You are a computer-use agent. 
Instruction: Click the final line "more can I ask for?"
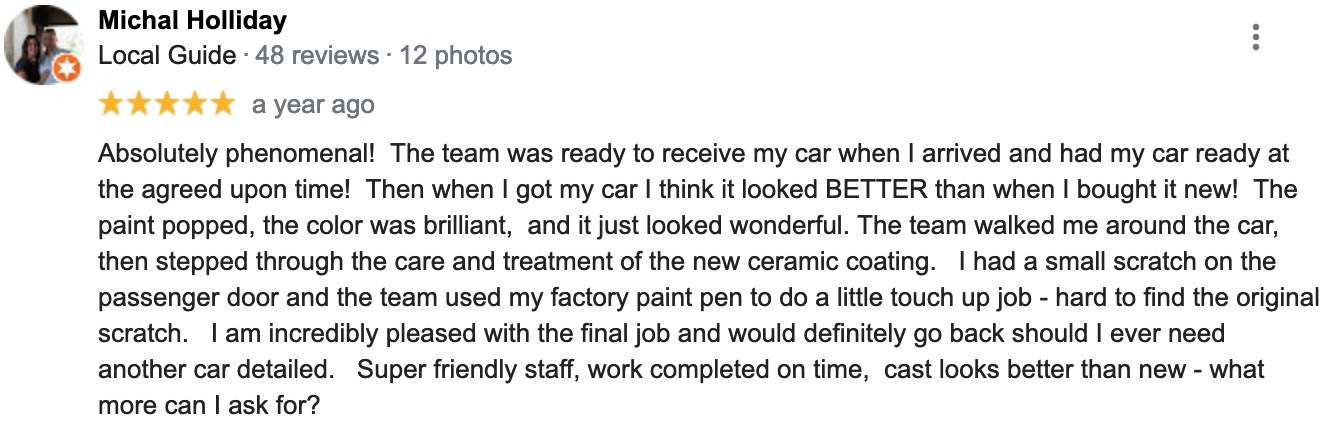pyautogui.click(x=209, y=406)
